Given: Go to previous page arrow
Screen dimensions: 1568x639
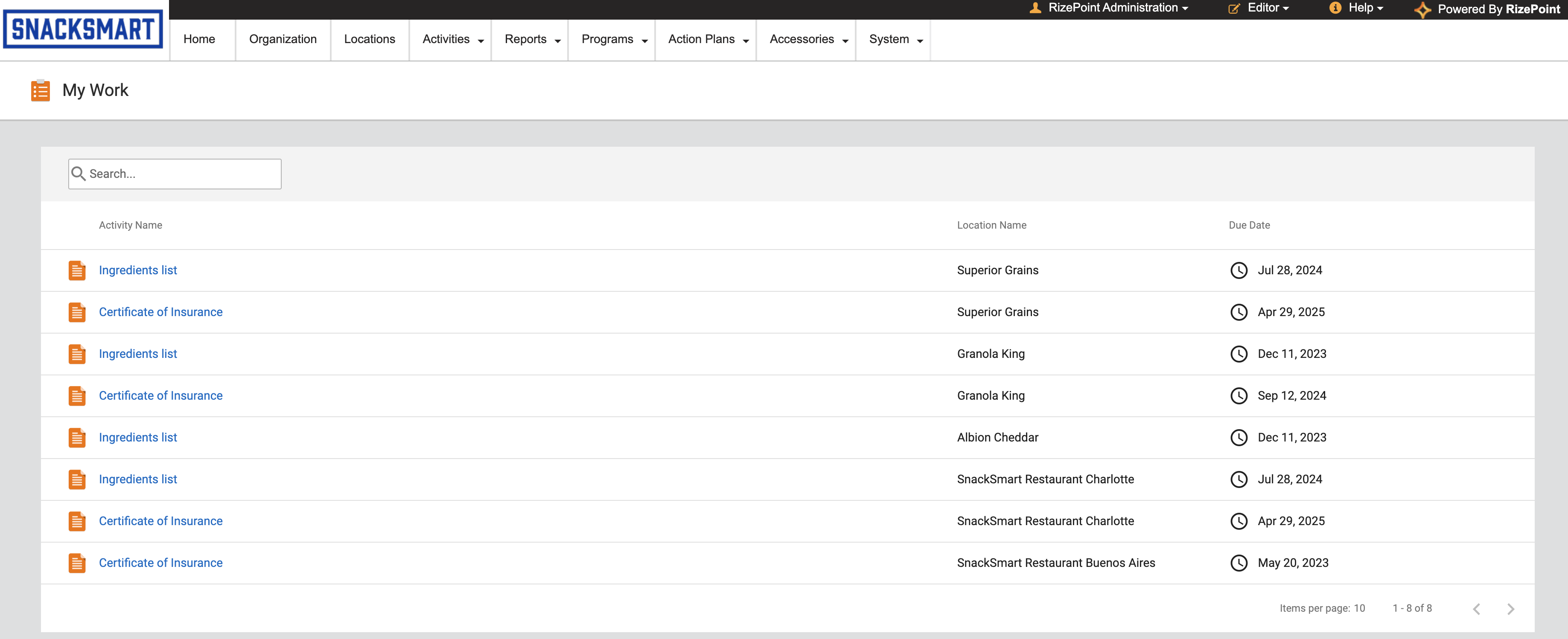Looking at the screenshot, I should pyautogui.click(x=1476, y=609).
